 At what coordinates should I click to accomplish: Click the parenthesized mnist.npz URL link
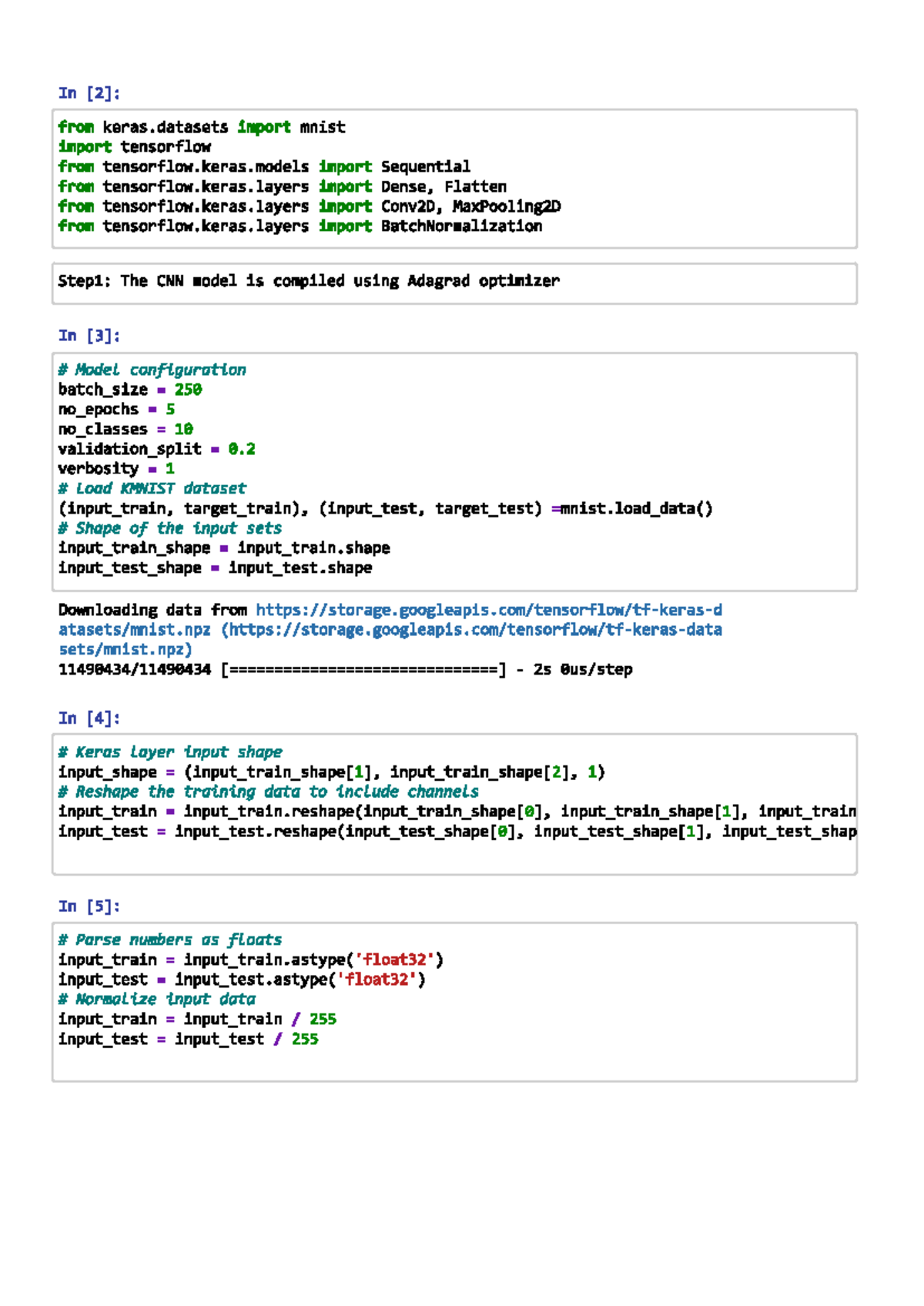471,630
